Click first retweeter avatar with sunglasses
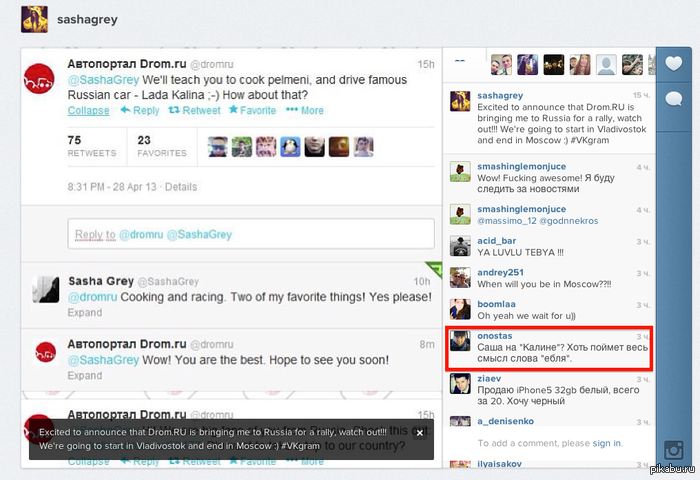This screenshot has height=480, width=700. click(x=218, y=146)
